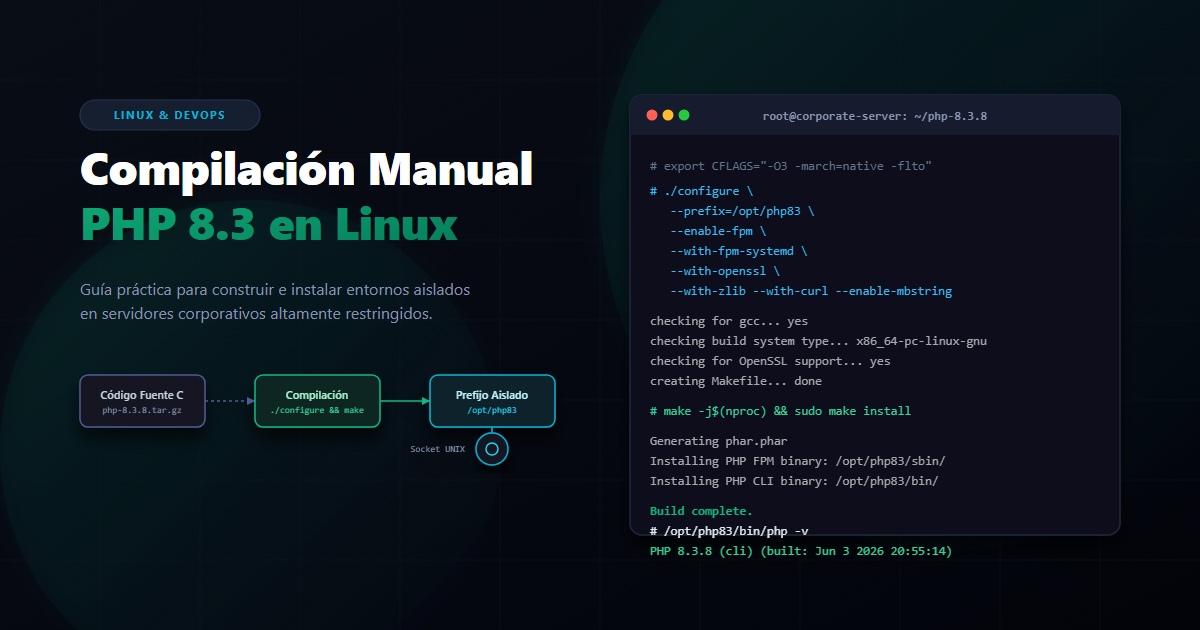Click the Installing PHP FPM binary line
Screen dimensions: 1200x630
point(797,461)
